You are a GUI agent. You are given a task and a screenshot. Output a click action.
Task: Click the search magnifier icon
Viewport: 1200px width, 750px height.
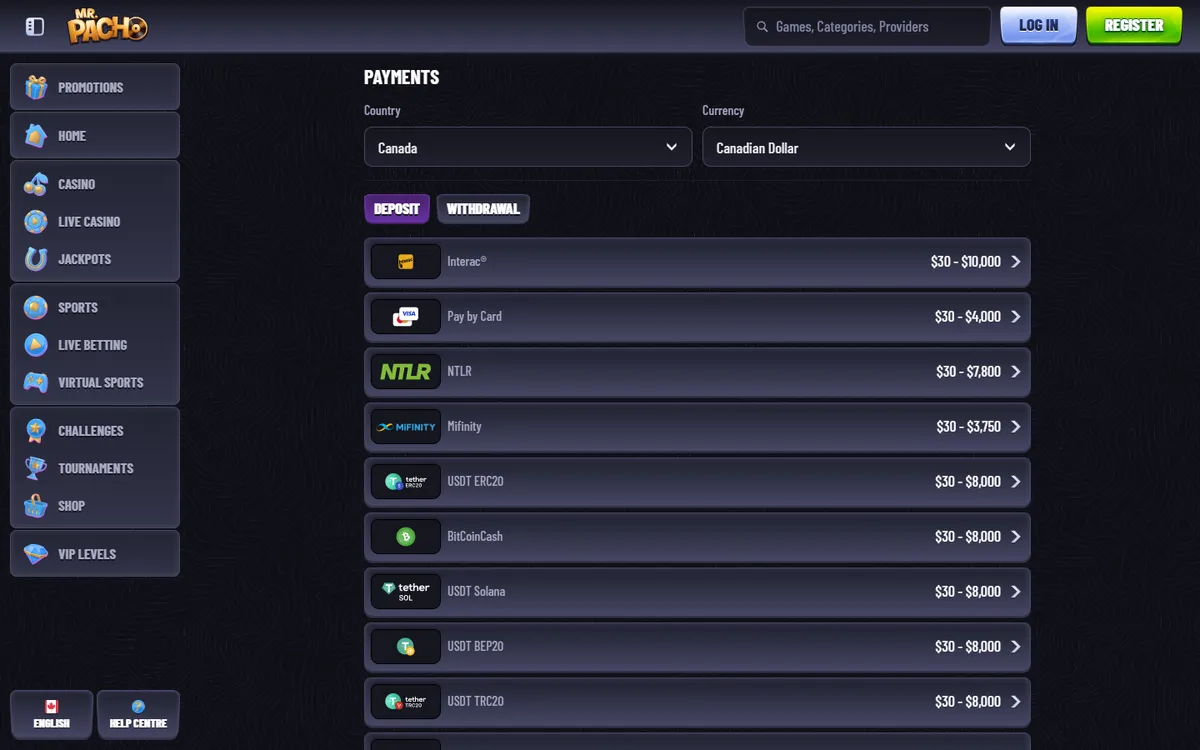point(763,27)
